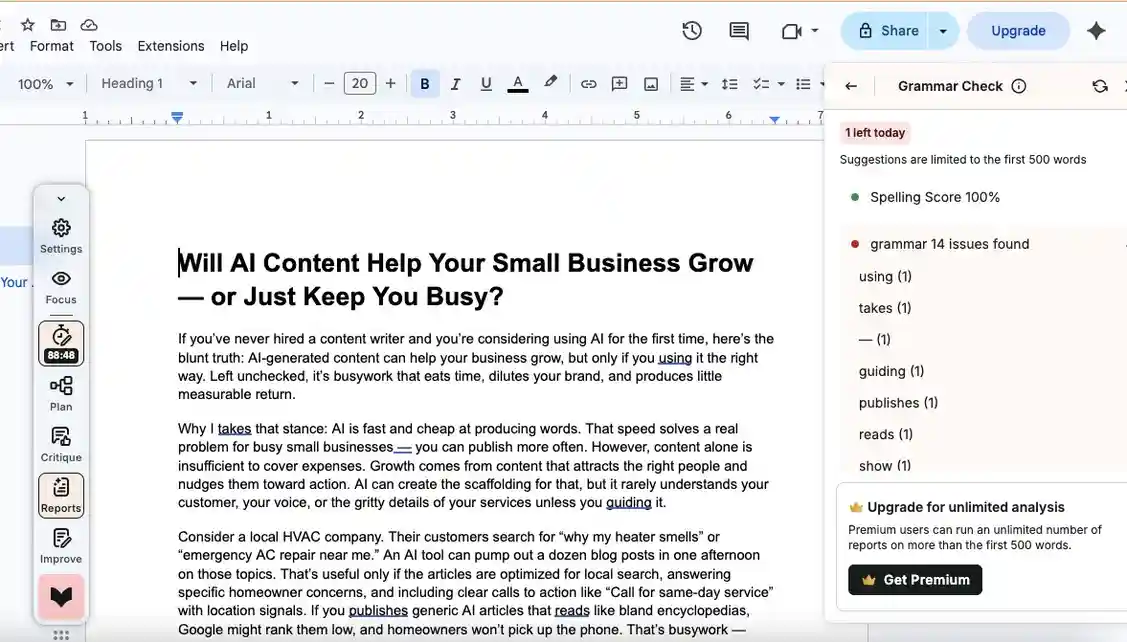Open the Plan tool
The height and width of the screenshot is (642, 1127).
pos(61,394)
